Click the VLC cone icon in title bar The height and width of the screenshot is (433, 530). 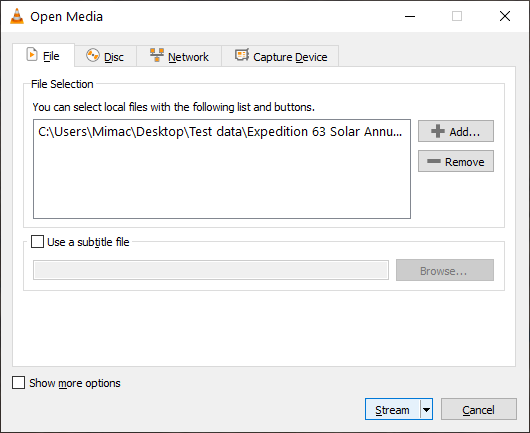(17, 16)
